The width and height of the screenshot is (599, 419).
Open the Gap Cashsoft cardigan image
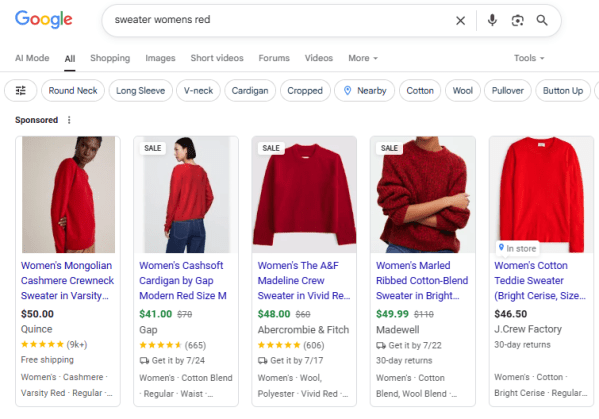pos(186,194)
